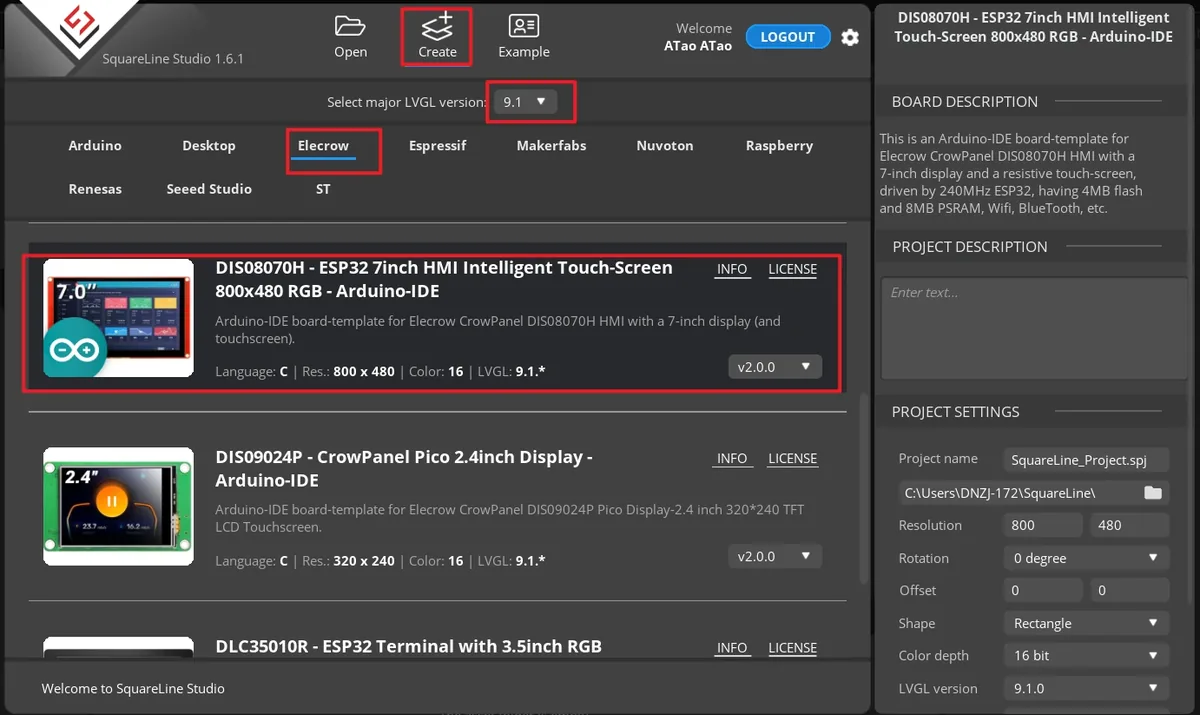Open the Example projects icon
1200x715 pixels.
tap(524, 26)
